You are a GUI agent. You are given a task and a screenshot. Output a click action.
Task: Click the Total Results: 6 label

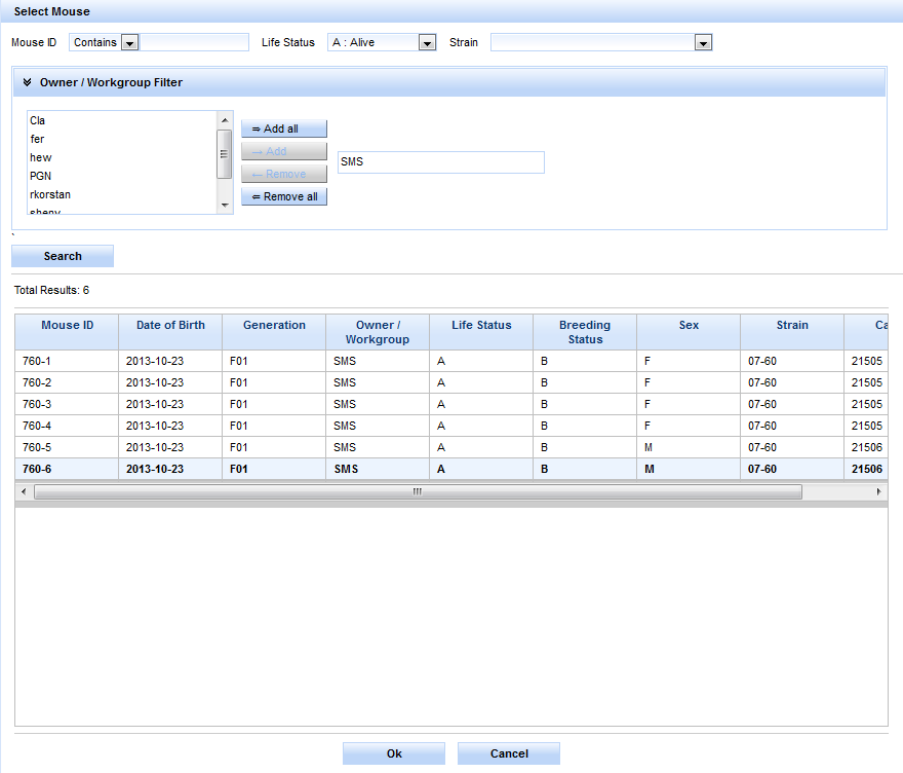[52, 290]
